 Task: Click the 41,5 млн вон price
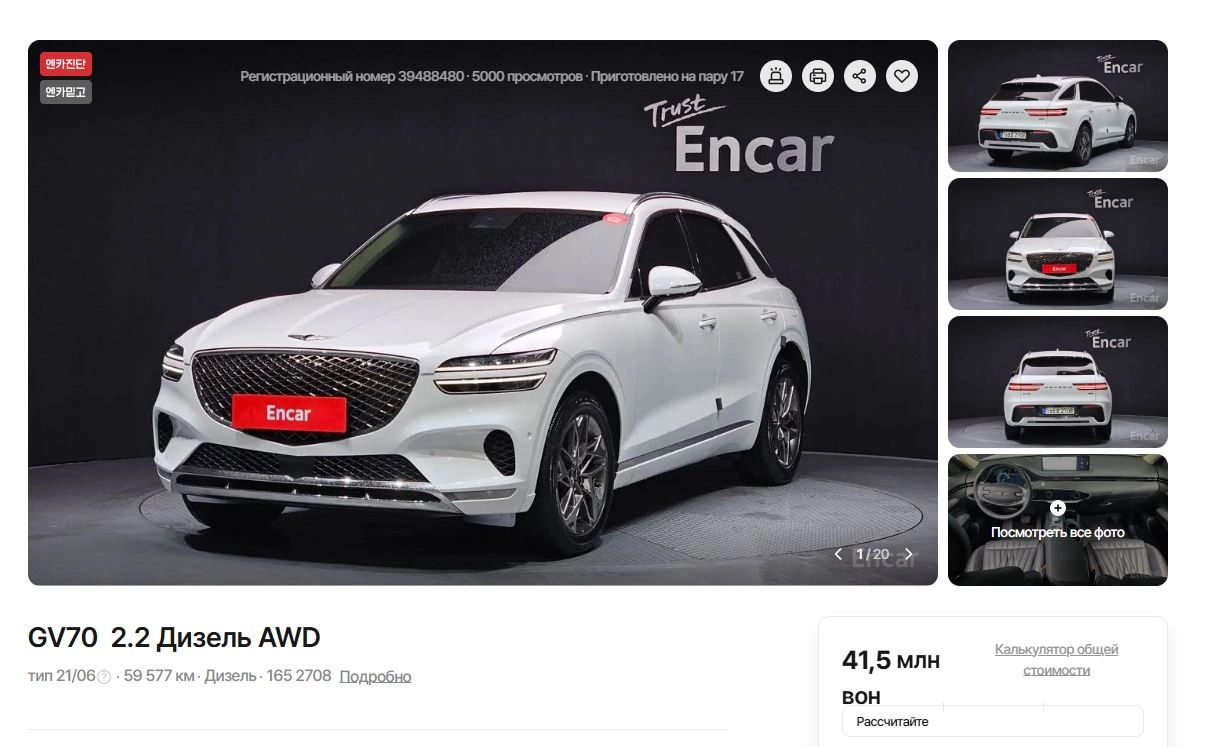(x=891, y=678)
